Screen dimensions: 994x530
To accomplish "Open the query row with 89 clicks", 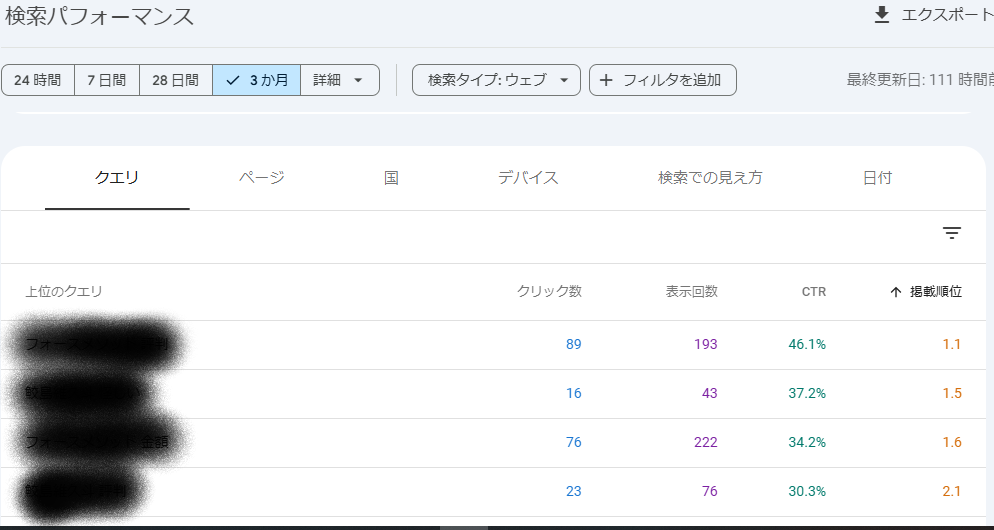I will click(100, 344).
